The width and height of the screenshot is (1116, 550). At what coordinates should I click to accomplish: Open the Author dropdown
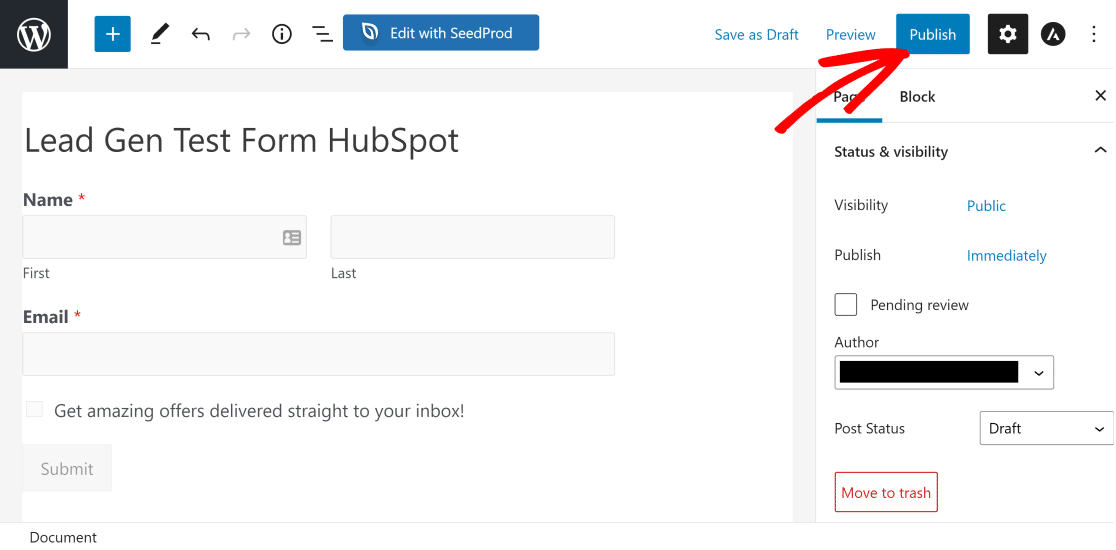[x=944, y=372]
